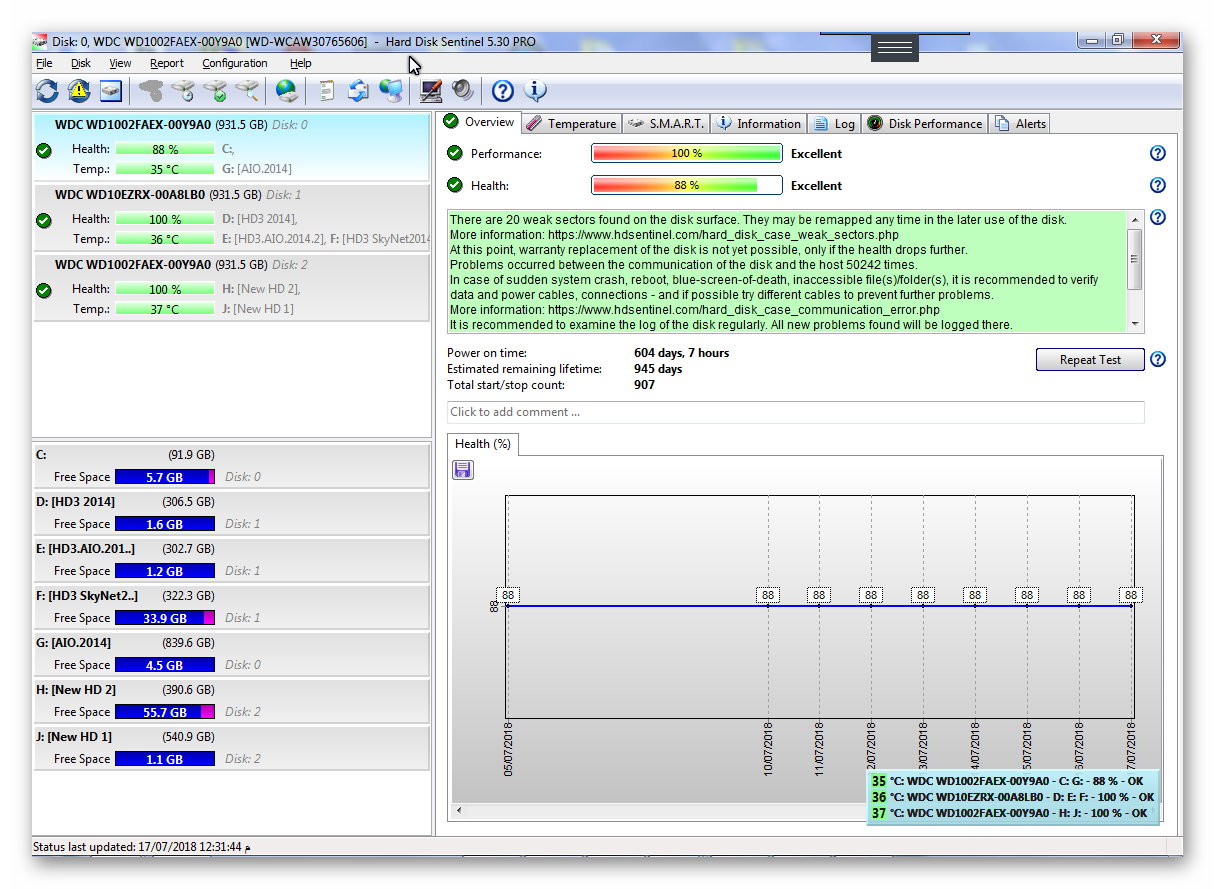Viewport: 1216px width, 889px height.
Task: Open the notepad report toolbar icon
Action: (x=326, y=91)
